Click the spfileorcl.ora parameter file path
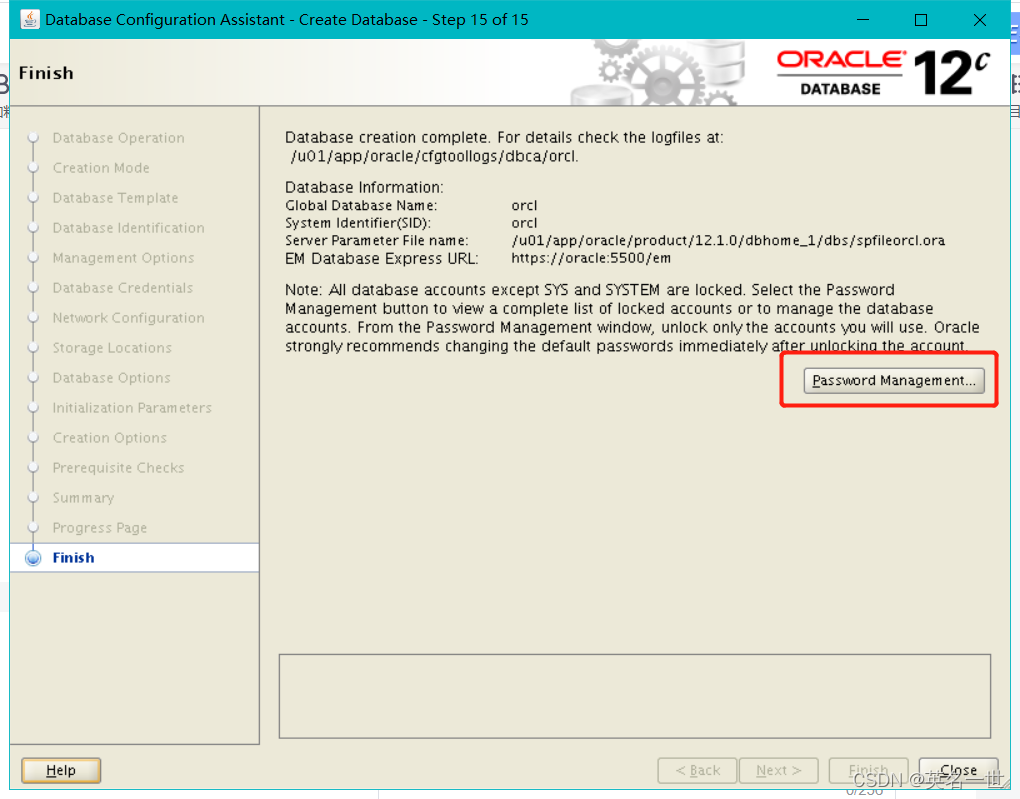1020x799 pixels. point(728,241)
